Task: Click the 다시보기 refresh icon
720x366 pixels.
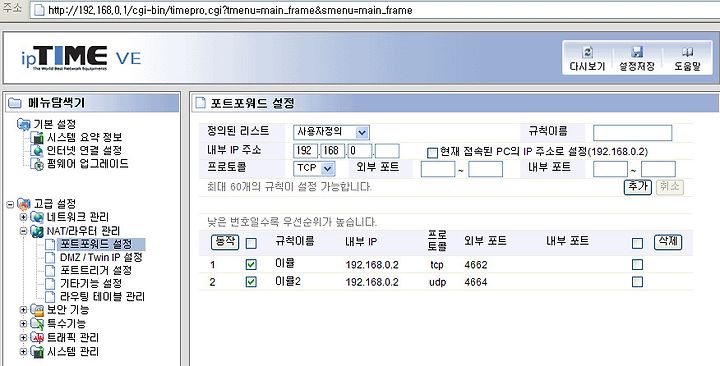Action: [x=587, y=52]
